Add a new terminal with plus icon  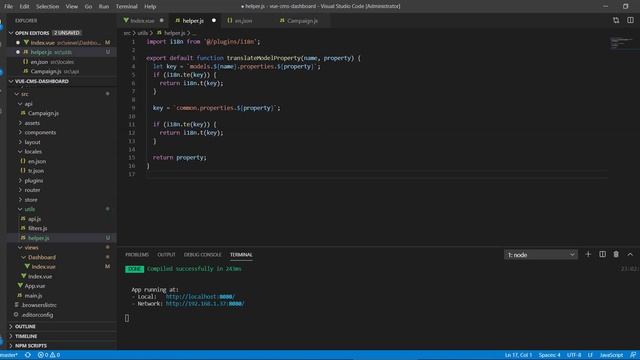[588, 254]
